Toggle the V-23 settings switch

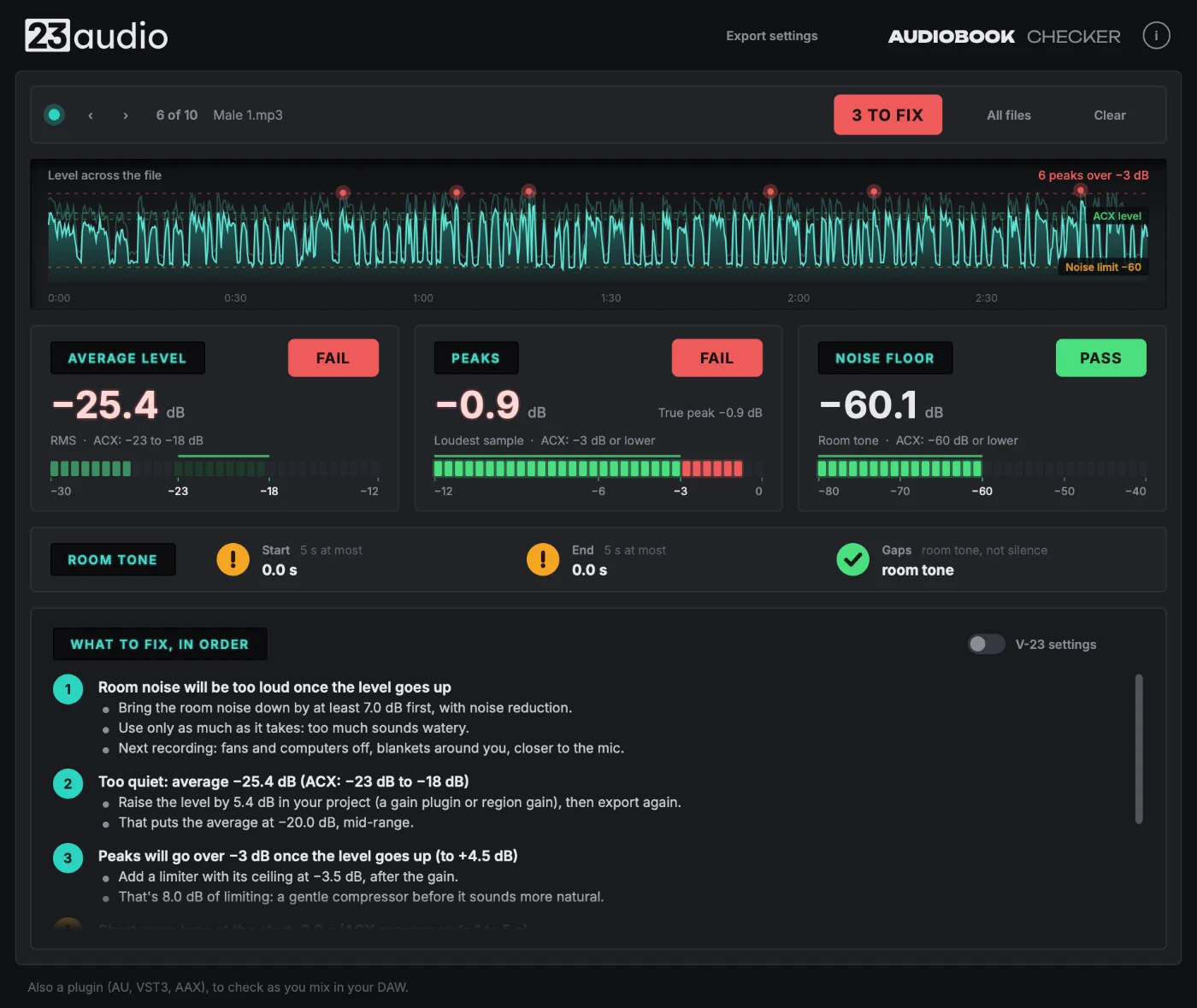986,644
